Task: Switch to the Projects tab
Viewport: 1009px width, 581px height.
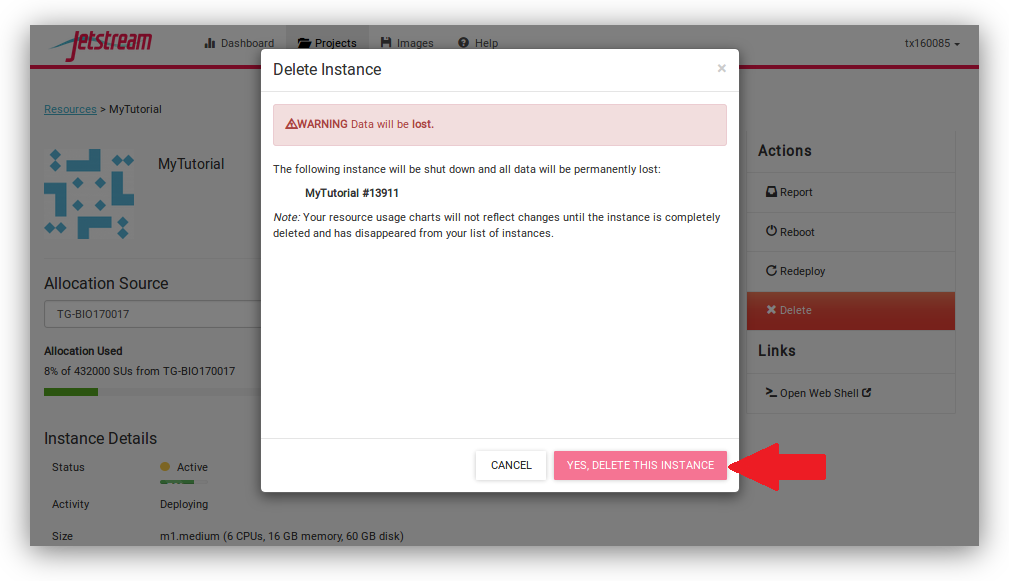Action: [327, 43]
